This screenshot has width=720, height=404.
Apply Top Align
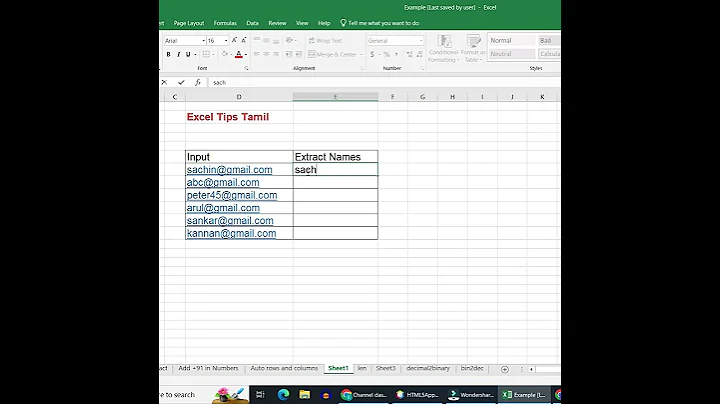257,40
